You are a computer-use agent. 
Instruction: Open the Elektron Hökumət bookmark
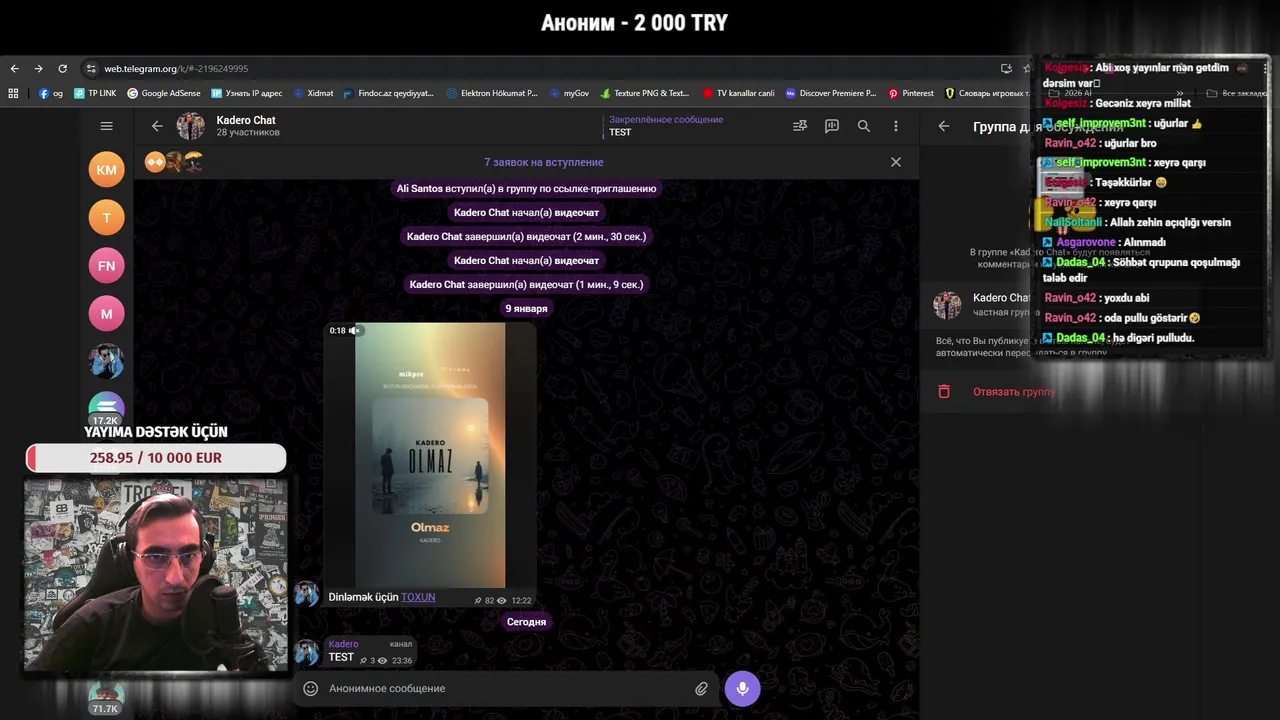[x=492, y=93]
